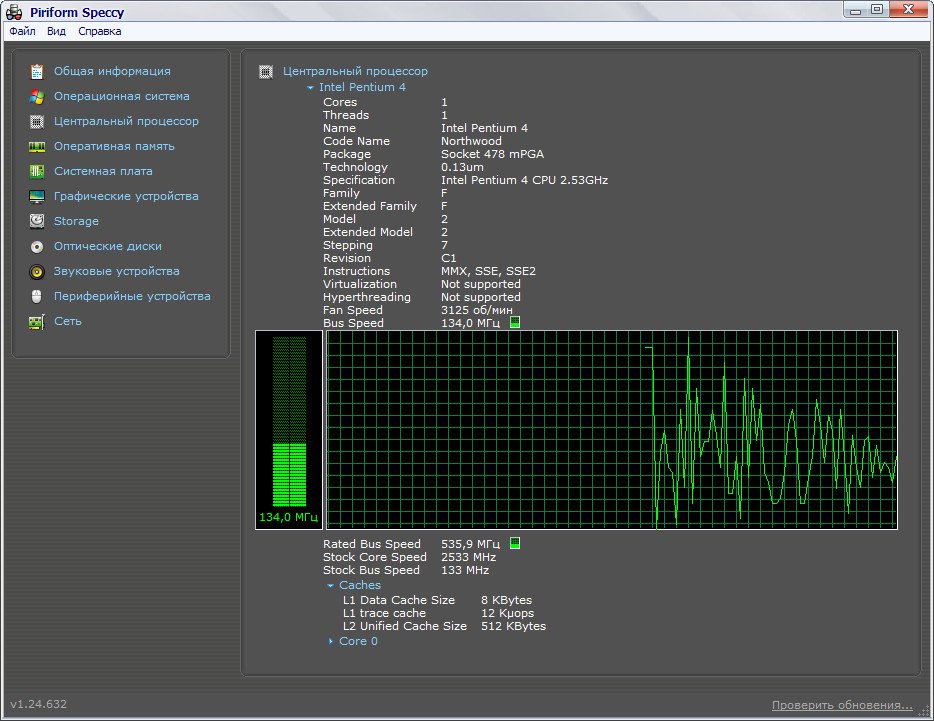Screen dimensions: 934x721
Task: Click the Общая информация clipboard icon
Action: coord(37,72)
